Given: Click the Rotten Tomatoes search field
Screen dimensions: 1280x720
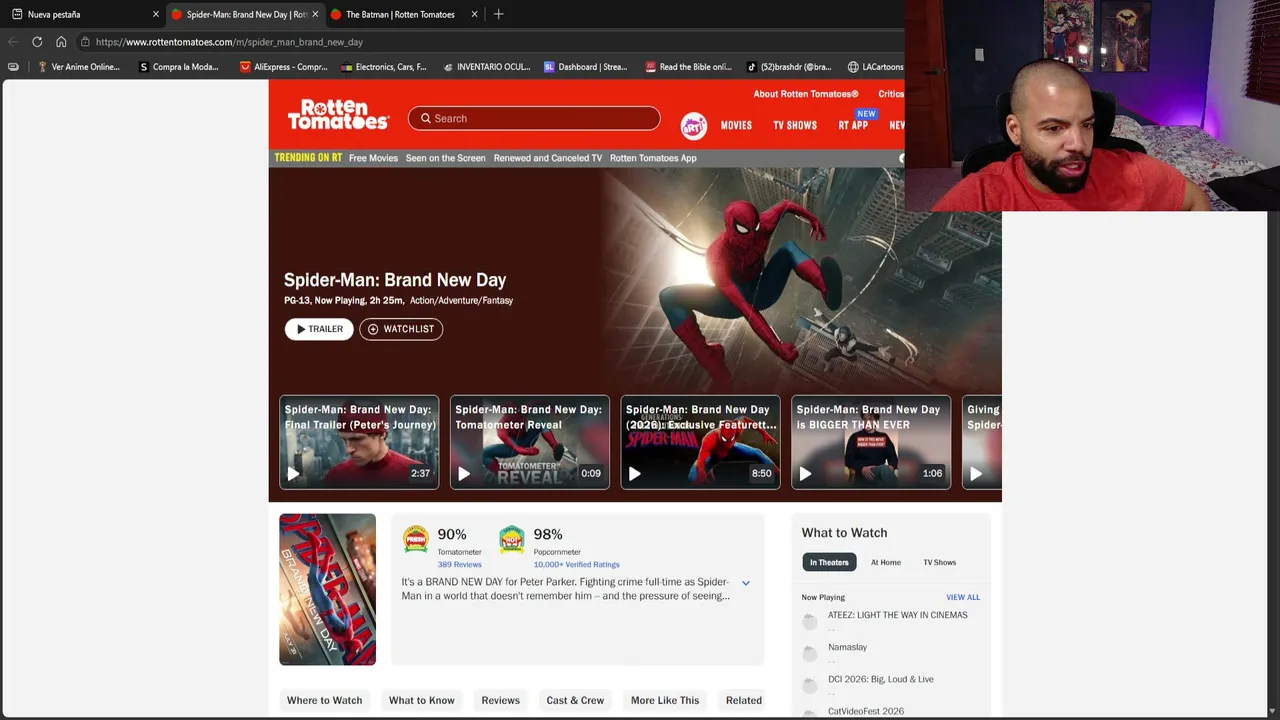Looking at the screenshot, I should [x=534, y=118].
